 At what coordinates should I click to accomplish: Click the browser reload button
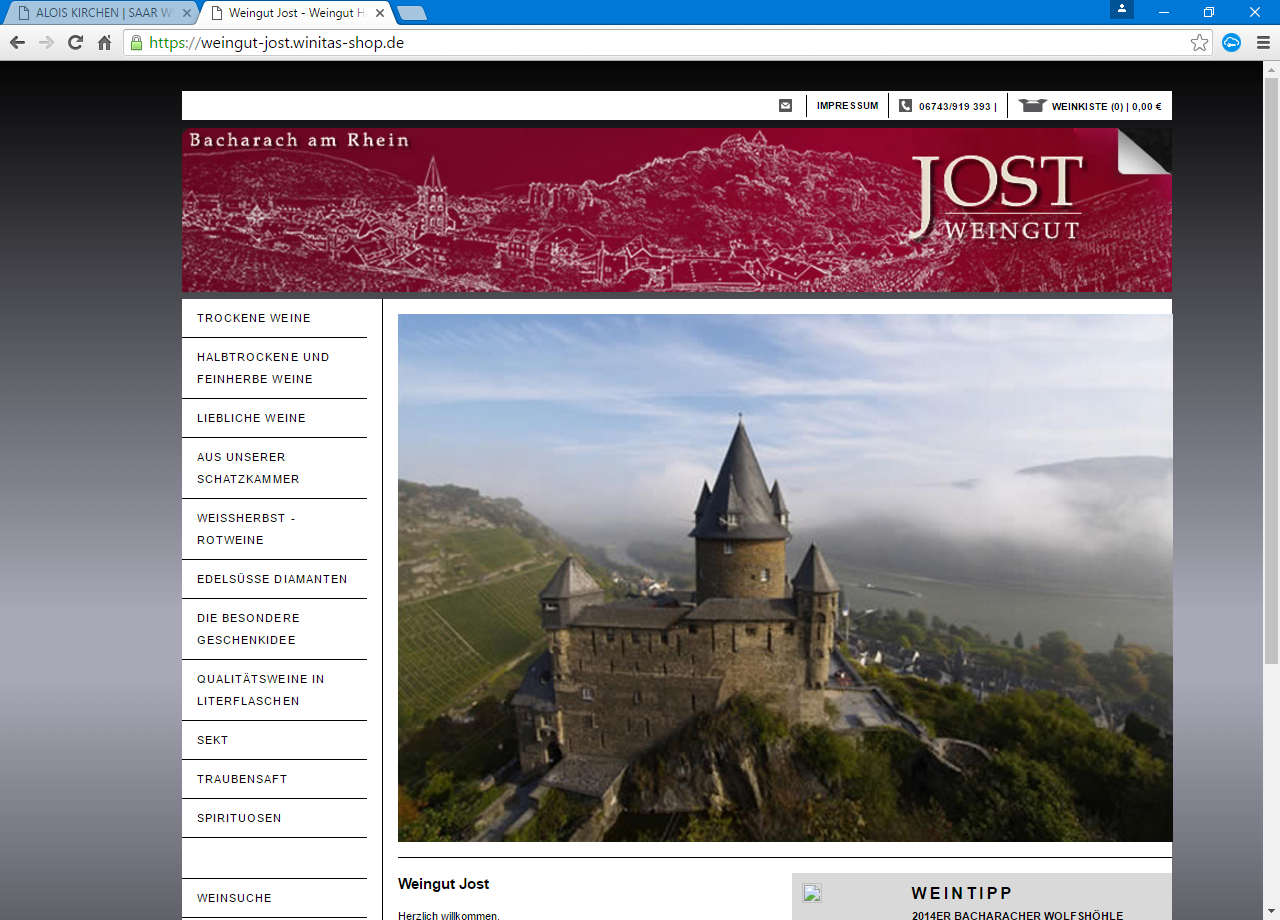(x=75, y=43)
